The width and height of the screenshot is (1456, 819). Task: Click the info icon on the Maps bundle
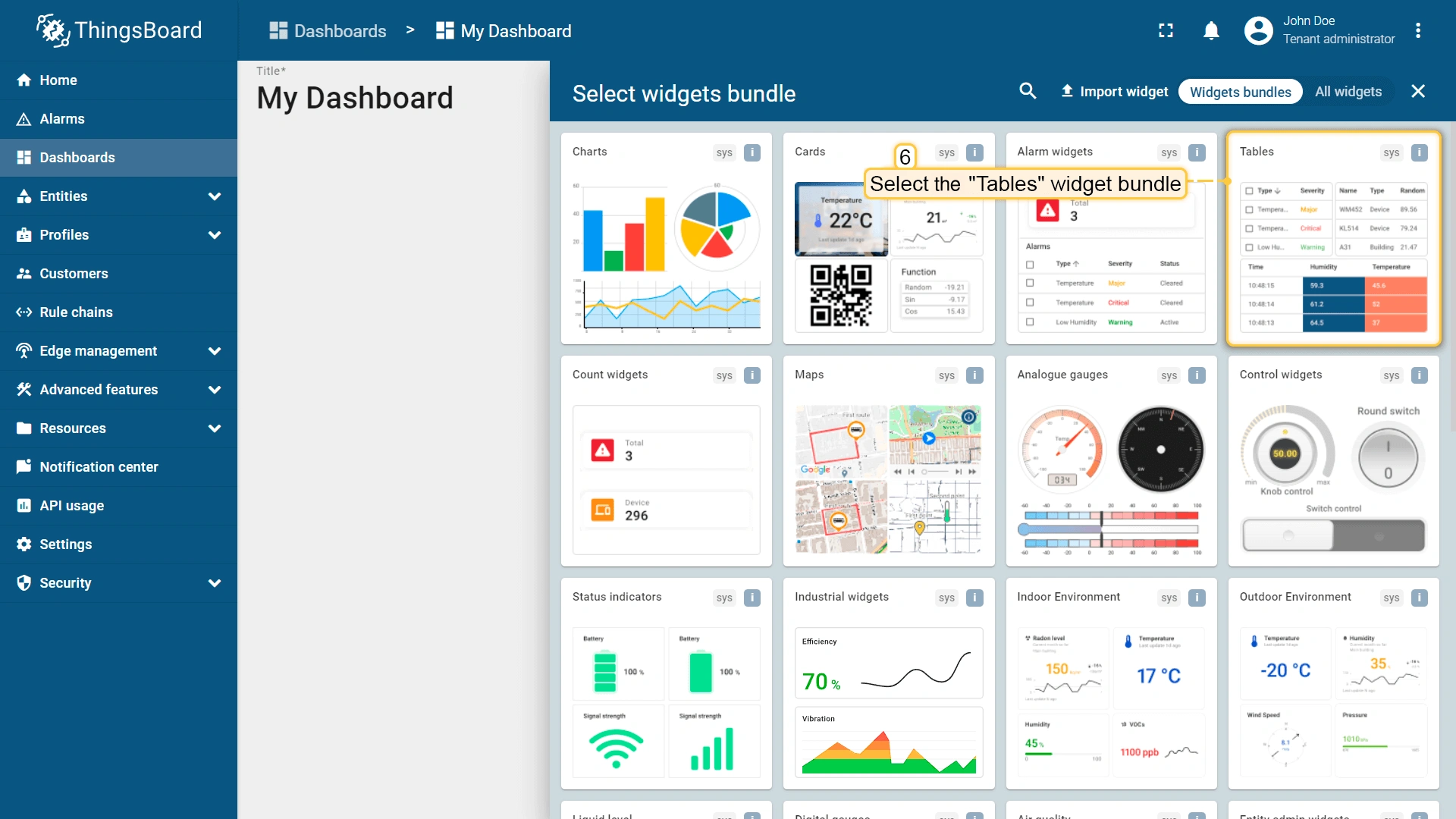(974, 375)
